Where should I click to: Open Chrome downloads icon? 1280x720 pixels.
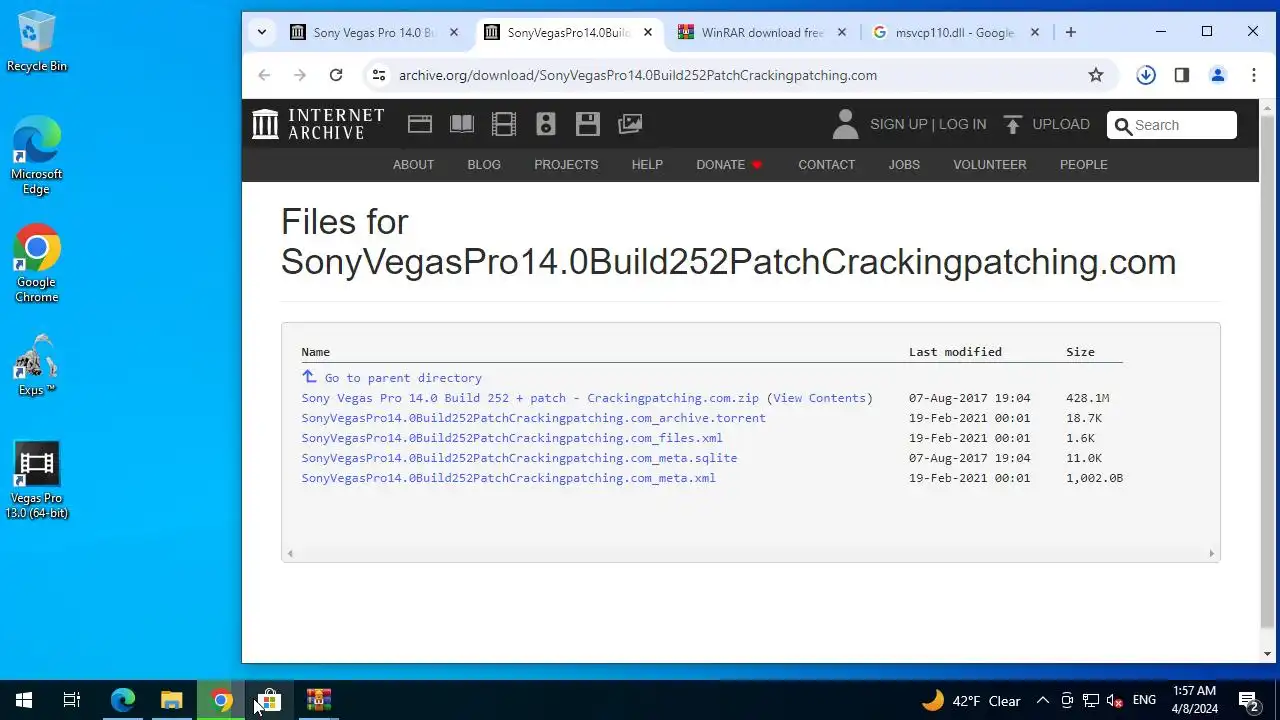[1146, 75]
